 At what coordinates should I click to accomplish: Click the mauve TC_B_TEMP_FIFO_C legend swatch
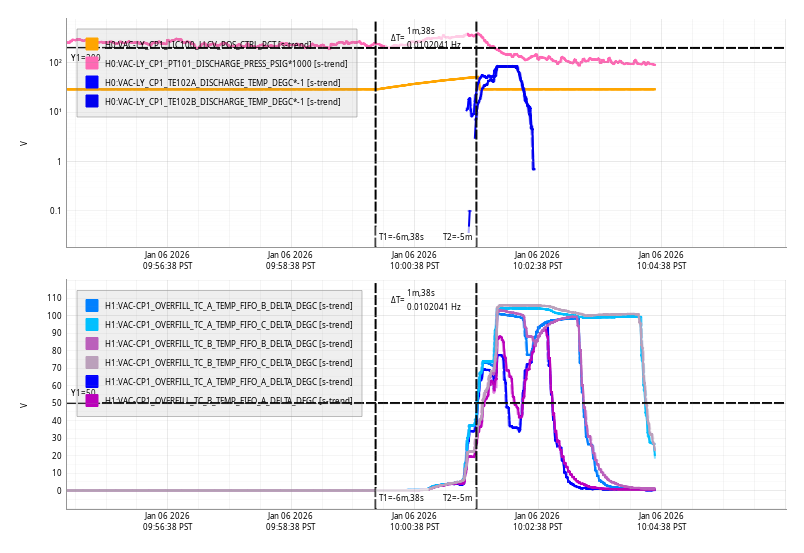click(92, 362)
